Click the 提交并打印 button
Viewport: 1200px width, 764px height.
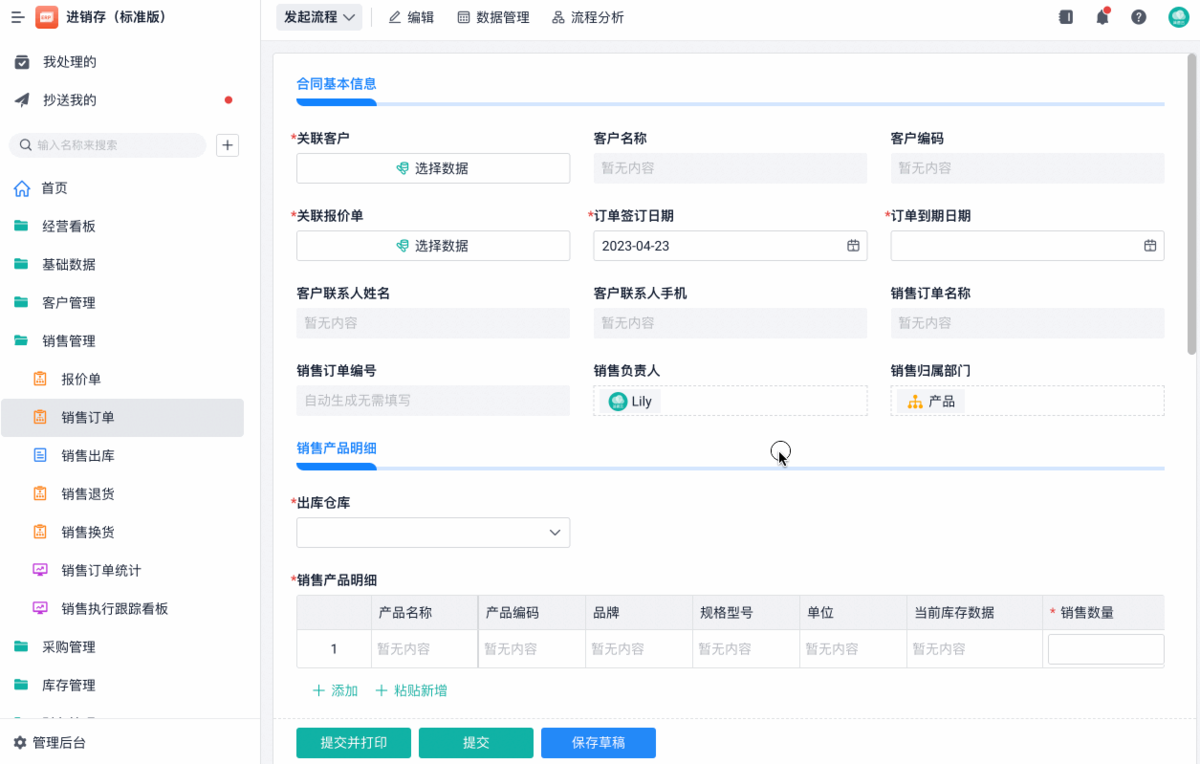[353, 743]
